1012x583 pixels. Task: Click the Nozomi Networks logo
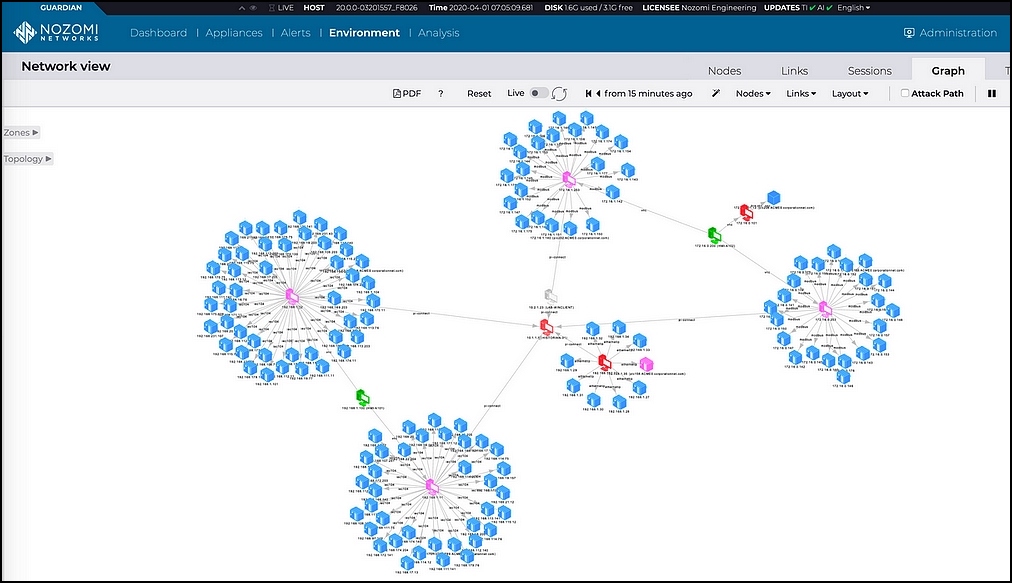click(57, 32)
